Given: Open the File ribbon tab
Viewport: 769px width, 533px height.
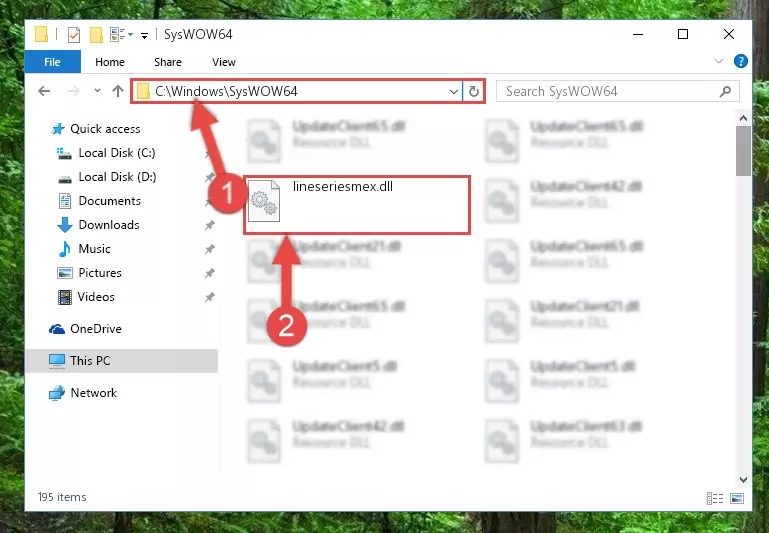Looking at the screenshot, I should [52, 62].
